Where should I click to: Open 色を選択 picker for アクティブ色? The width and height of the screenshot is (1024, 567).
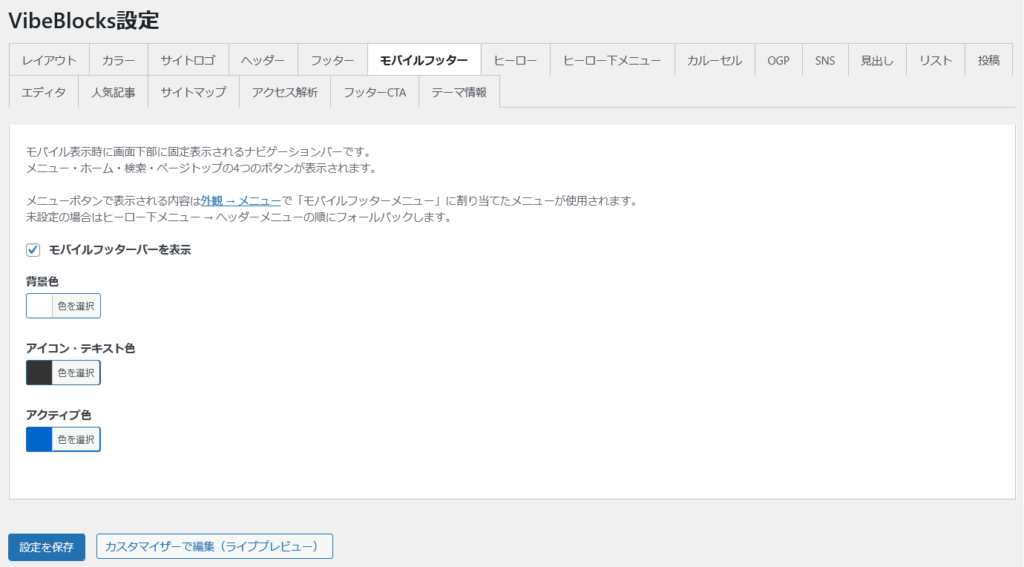tap(76, 439)
